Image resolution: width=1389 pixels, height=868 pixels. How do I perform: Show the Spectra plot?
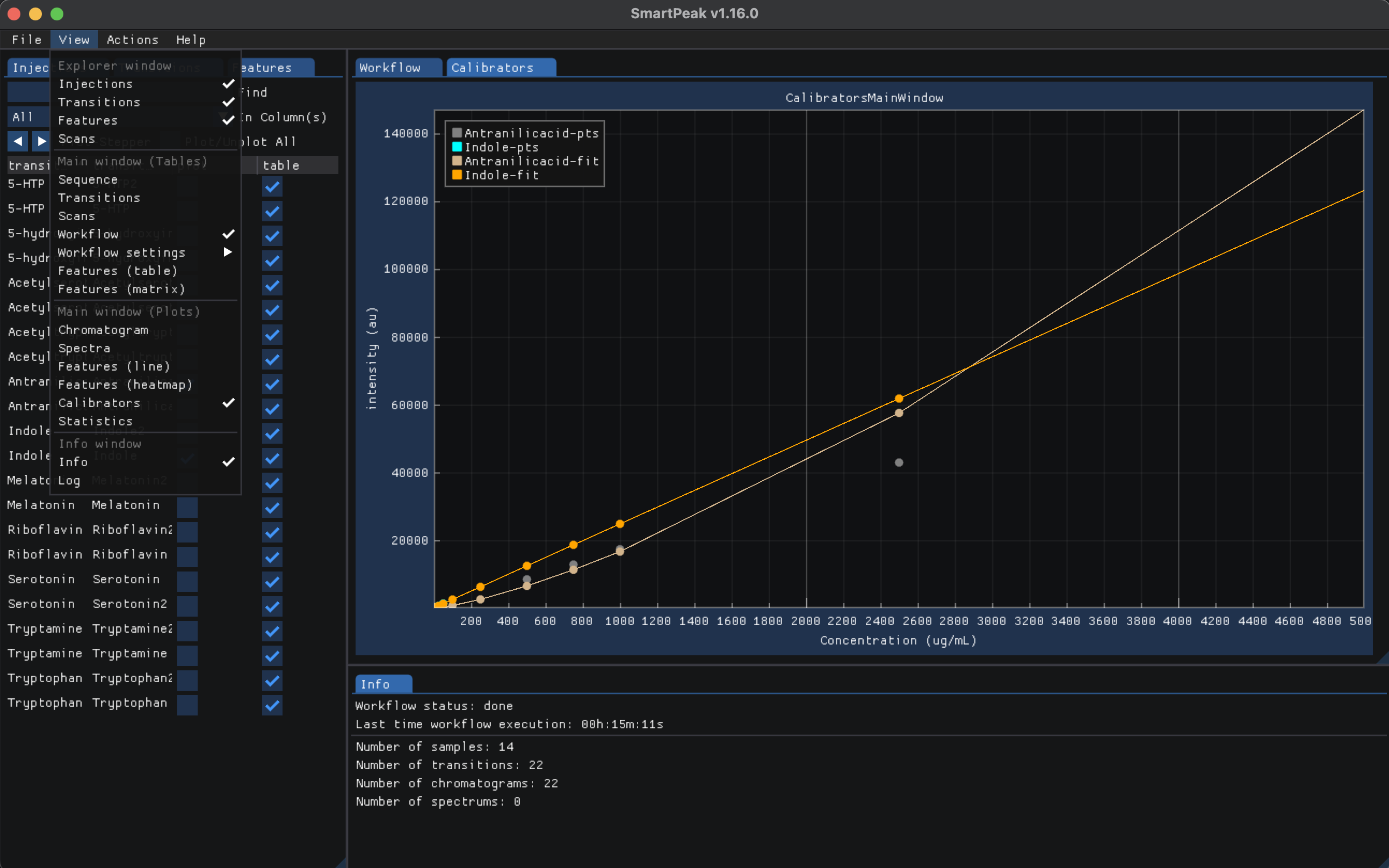(x=144, y=349)
